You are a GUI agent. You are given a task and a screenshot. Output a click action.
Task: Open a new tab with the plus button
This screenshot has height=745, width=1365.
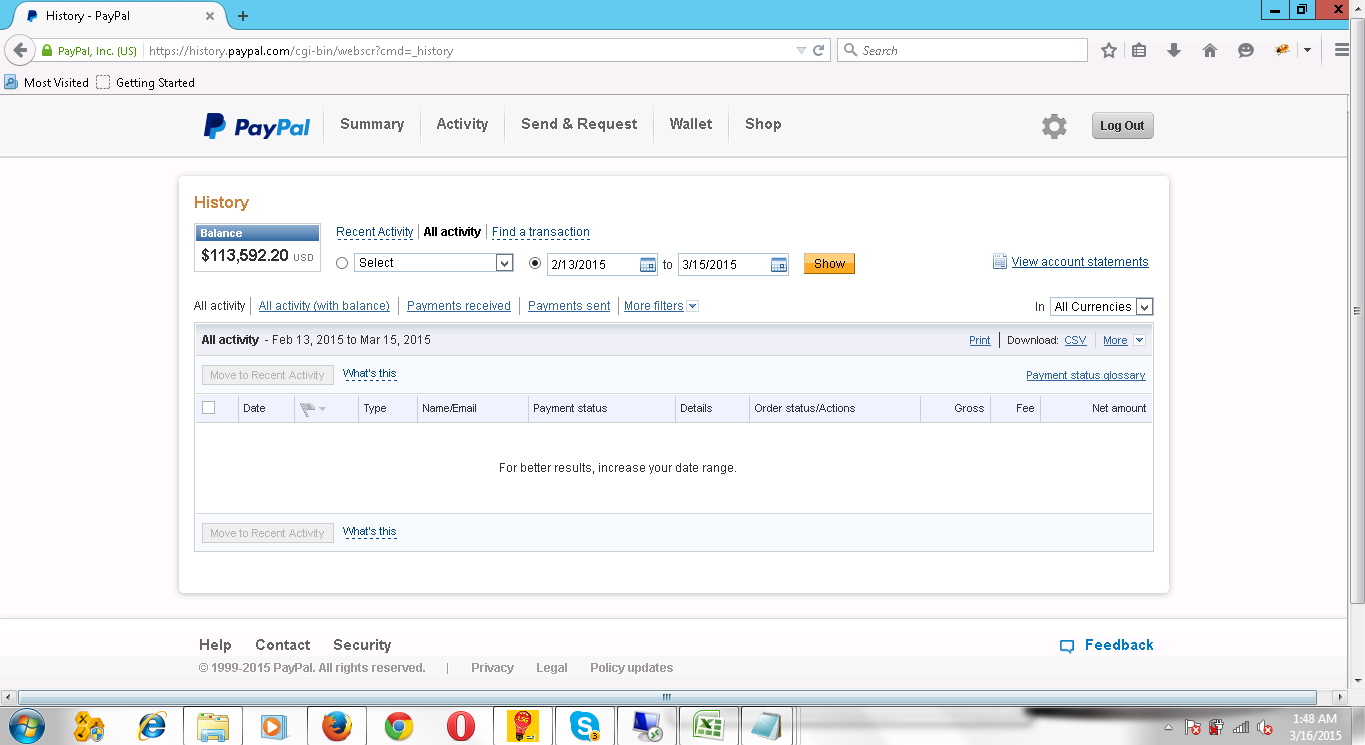coord(243,16)
